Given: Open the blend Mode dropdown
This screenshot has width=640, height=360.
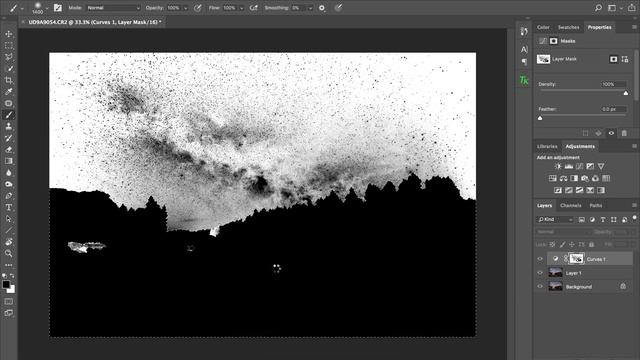Looking at the screenshot, I should tap(113, 8).
